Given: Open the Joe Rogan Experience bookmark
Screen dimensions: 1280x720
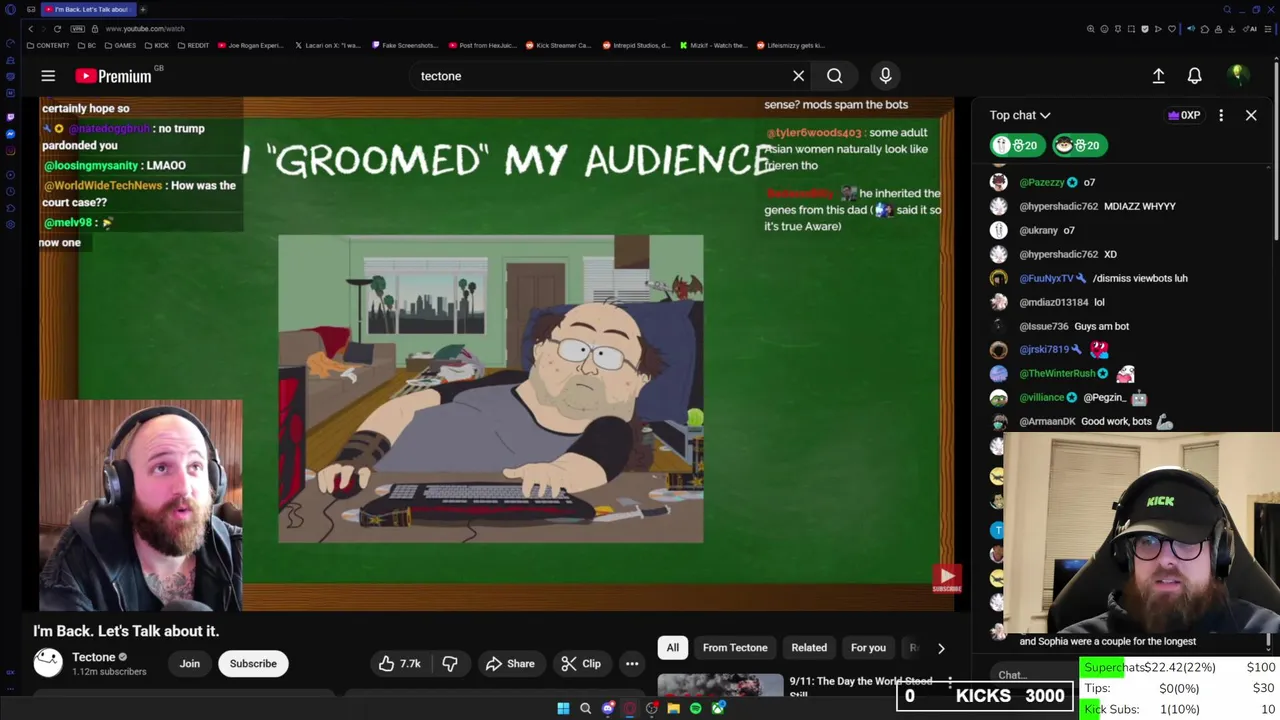Looking at the screenshot, I should point(250,45).
